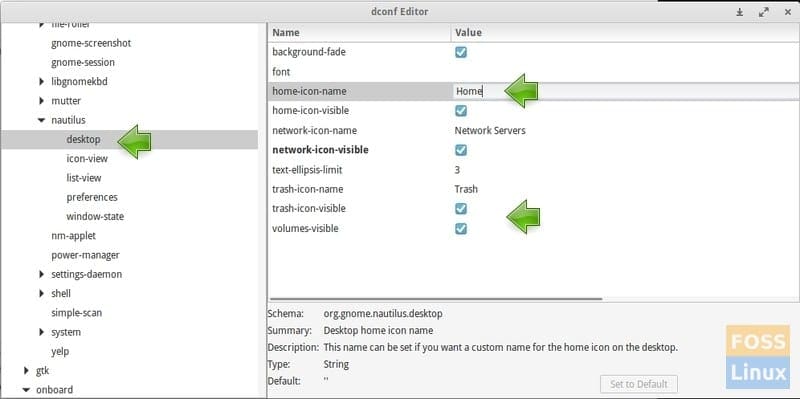Select the gtk label in tree
Screen dimensions: 800x399
pos(42,371)
